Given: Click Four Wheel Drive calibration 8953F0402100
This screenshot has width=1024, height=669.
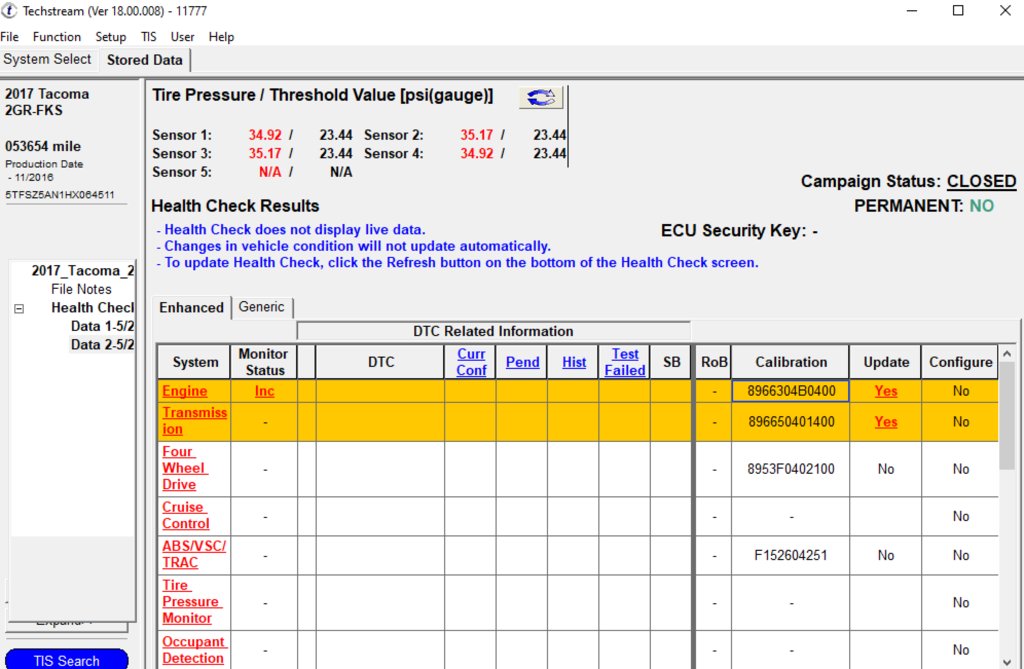Looking at the screenshot, I should 791,469.
